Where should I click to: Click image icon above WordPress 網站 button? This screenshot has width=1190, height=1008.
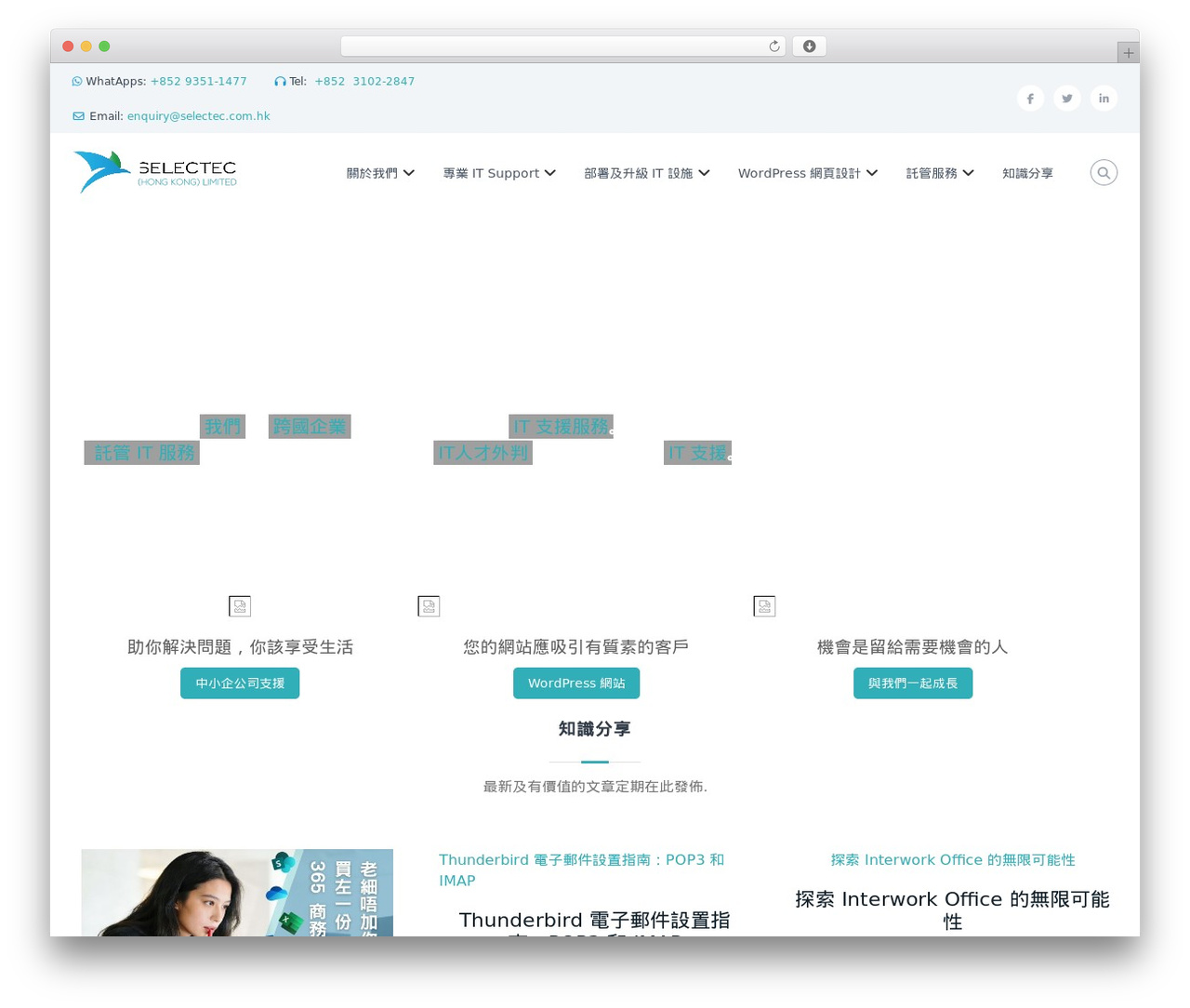(x=429, y=606)
